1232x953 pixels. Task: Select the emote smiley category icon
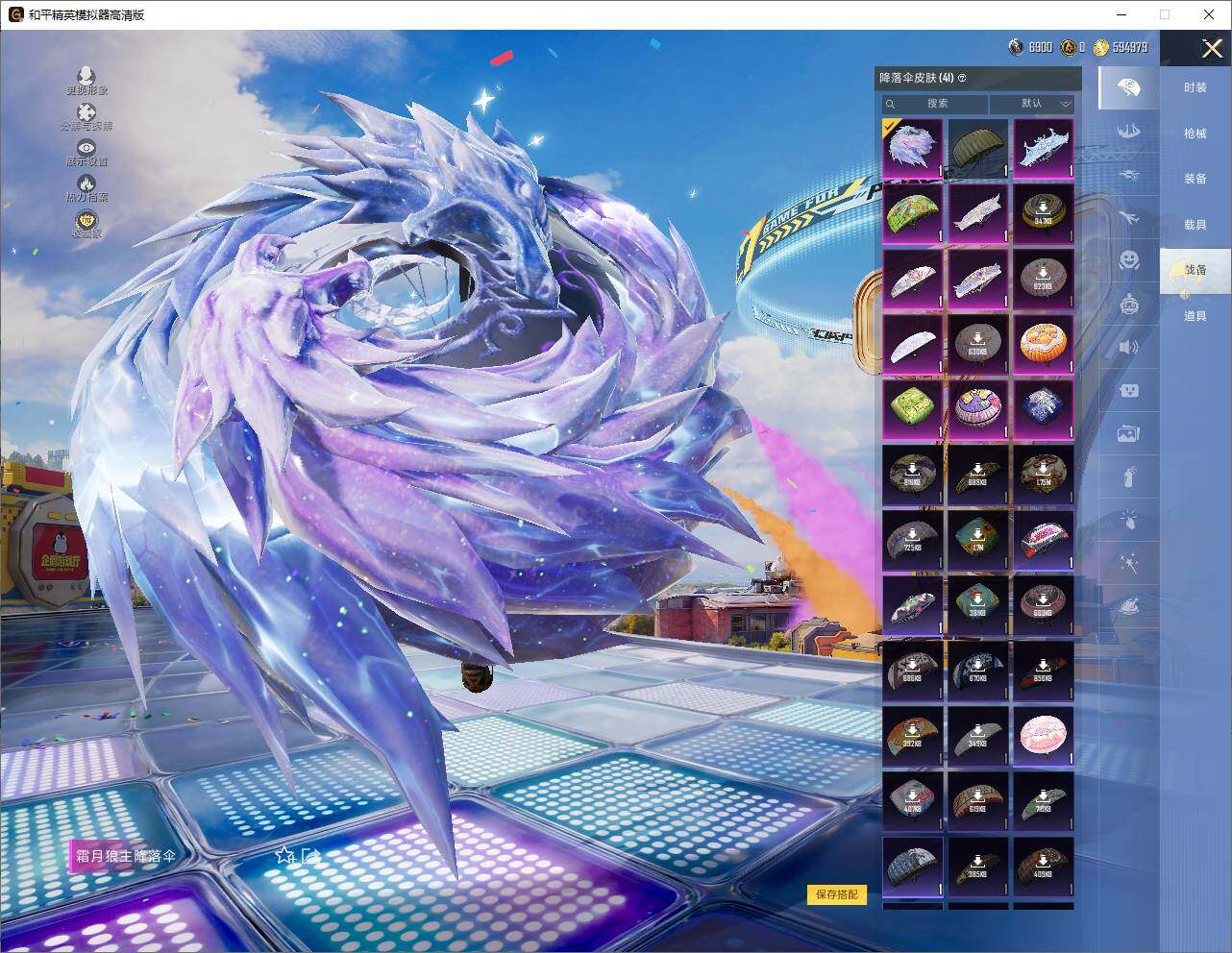(x=1129, y=260)
